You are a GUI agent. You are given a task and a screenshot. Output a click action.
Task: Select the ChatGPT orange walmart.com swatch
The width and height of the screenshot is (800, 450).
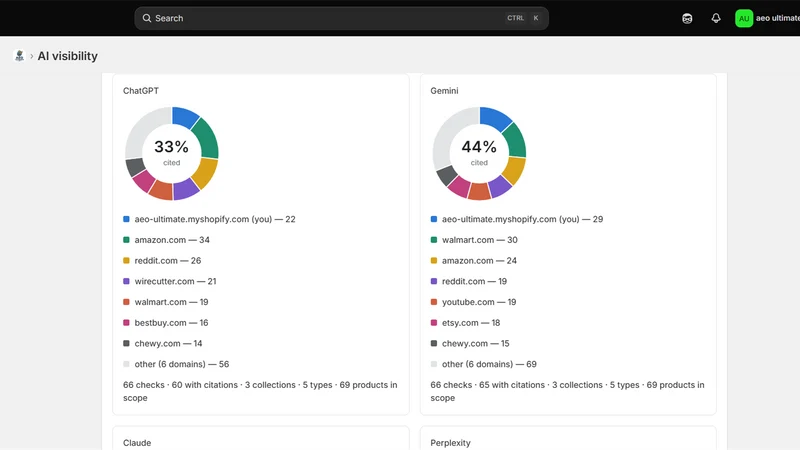point(126,302)
